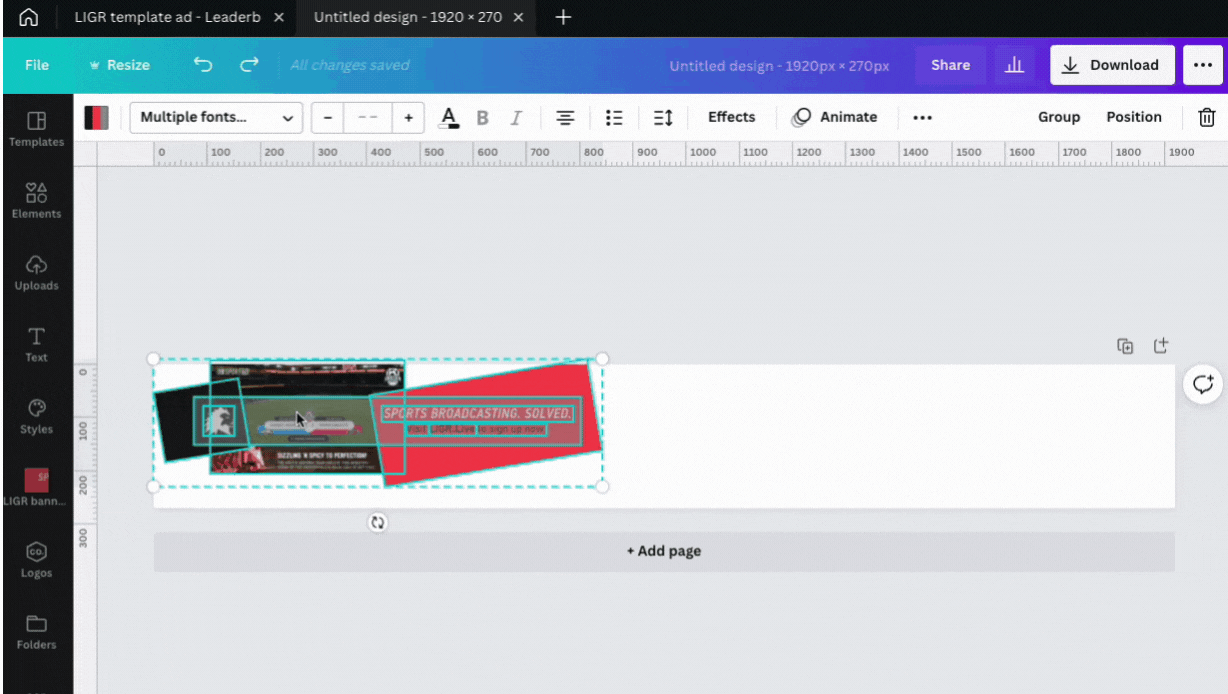Close the LIGR template ad tab

(278, 17)
